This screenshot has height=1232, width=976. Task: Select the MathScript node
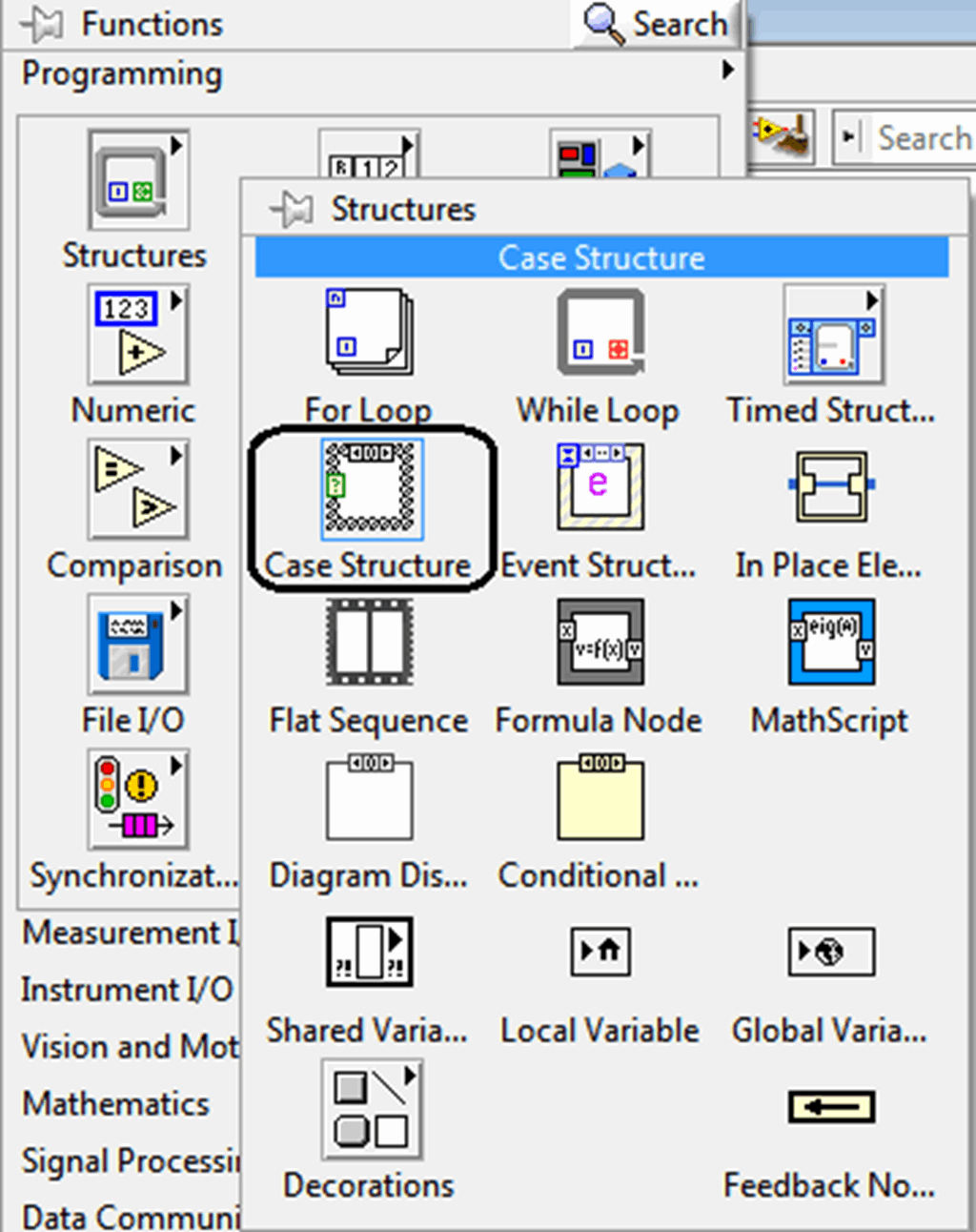829,643
